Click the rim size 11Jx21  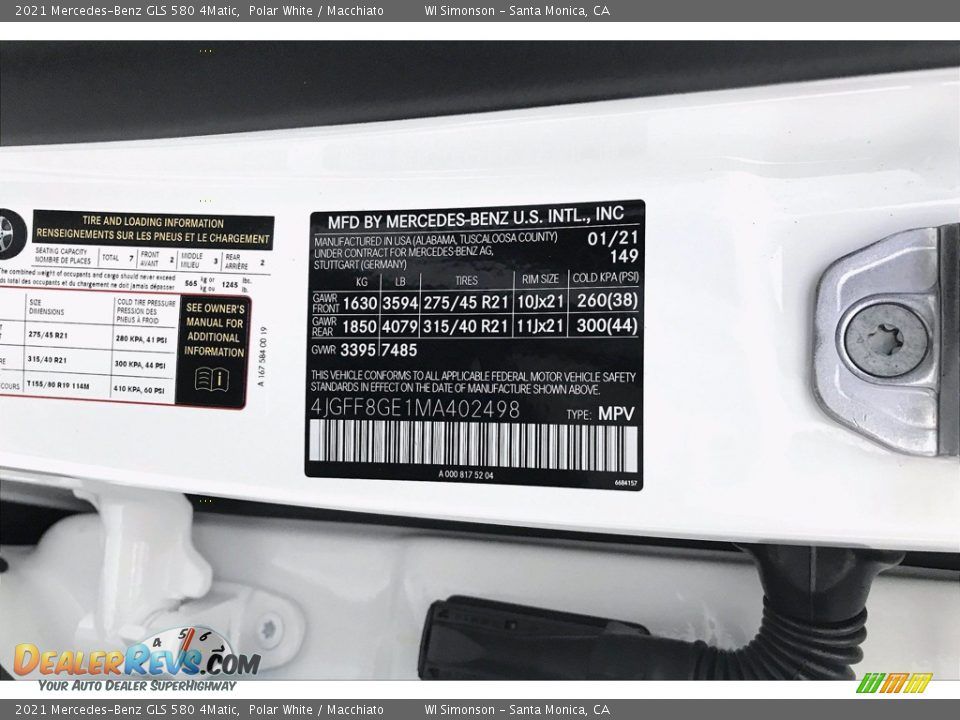click(x=540, y=326)
